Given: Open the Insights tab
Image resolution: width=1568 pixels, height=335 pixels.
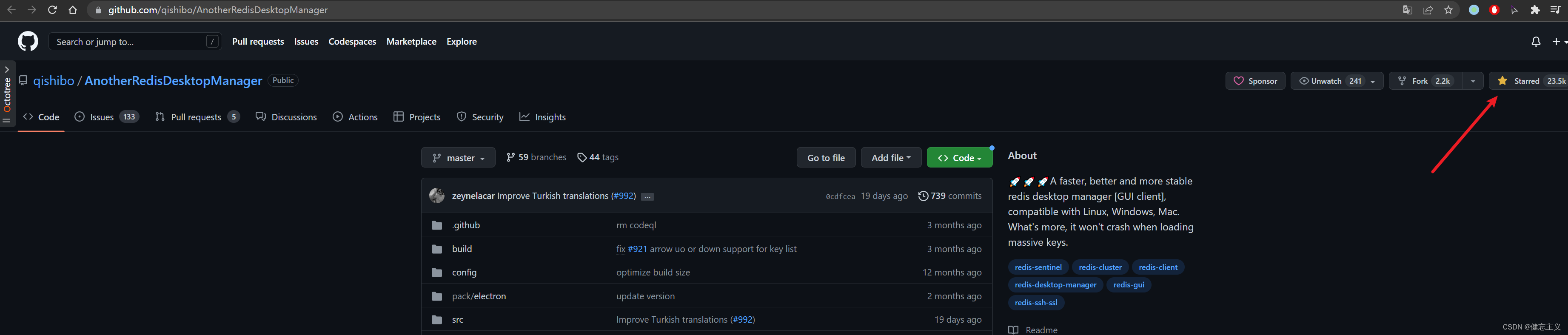Looking at the screenshot, I should [542, 117].
